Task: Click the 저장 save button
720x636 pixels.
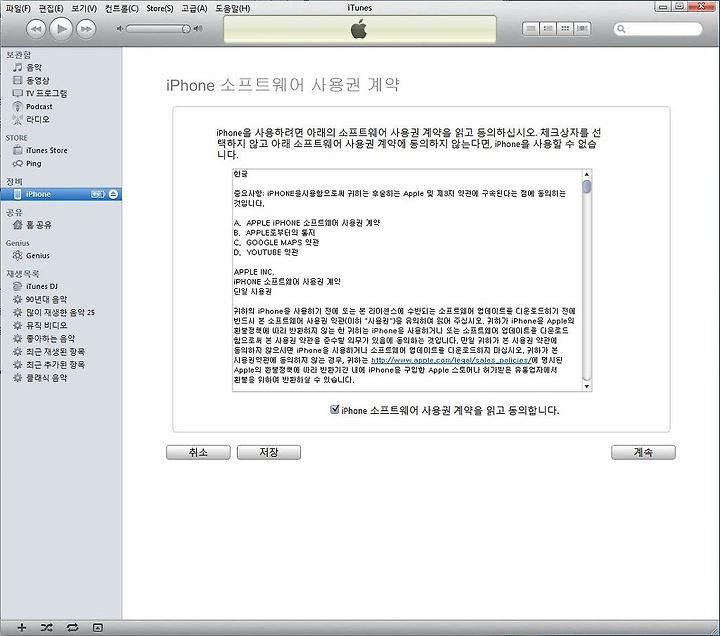Action: 269,452
